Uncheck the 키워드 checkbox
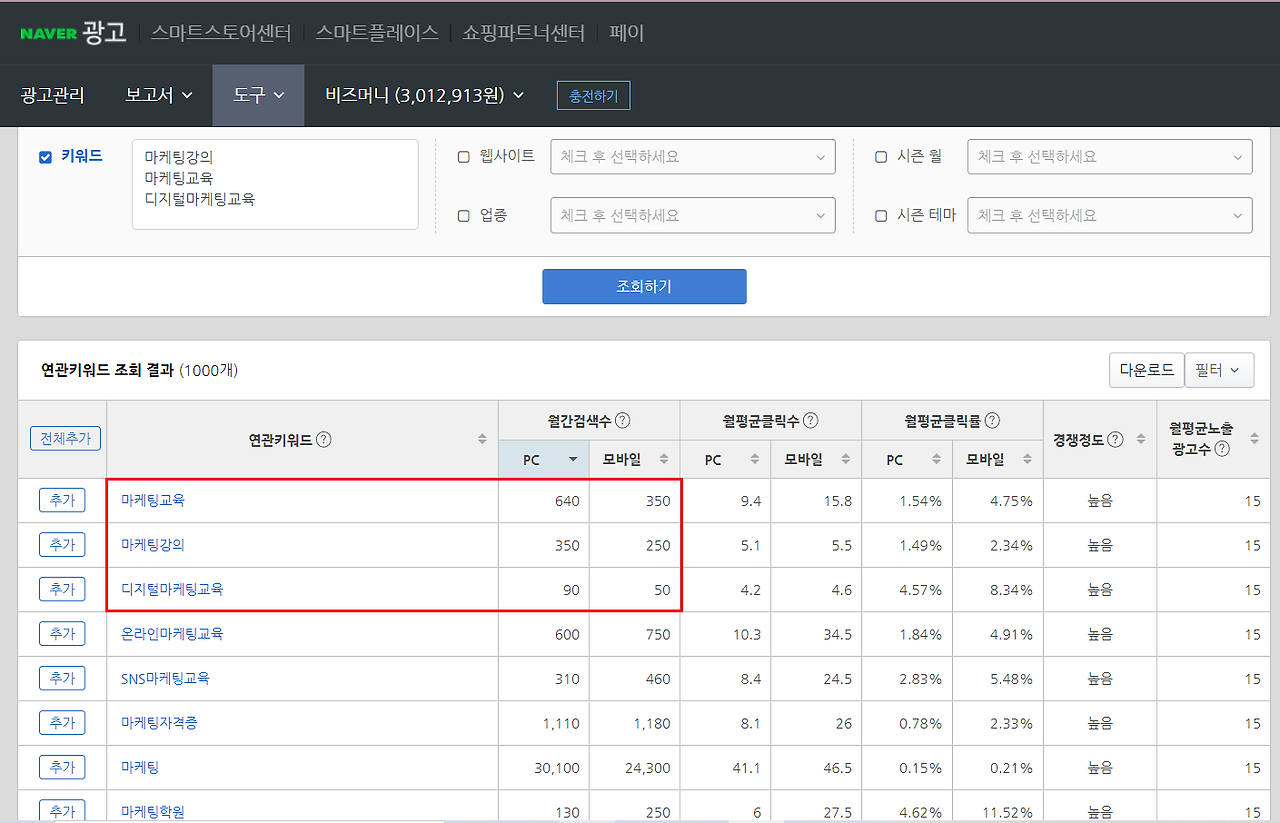The width and height of the screenshot is (1280, 823). coord(45,157)
